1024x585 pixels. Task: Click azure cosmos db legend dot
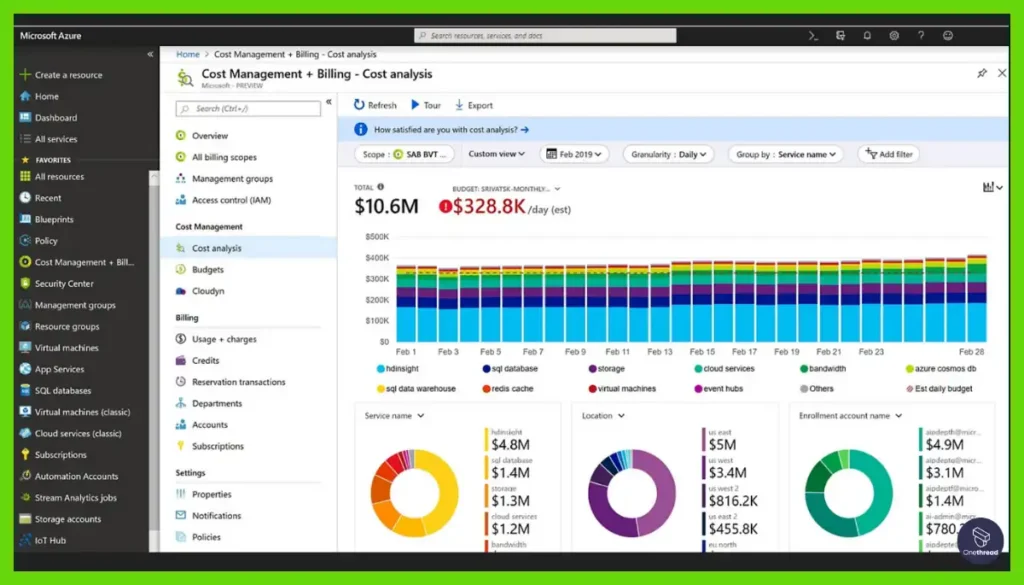[910, 369]
